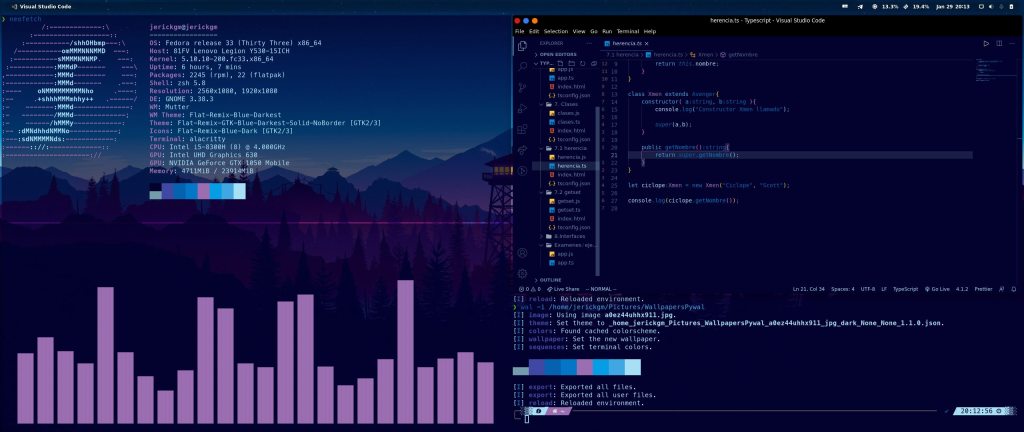The image size is (1024, 432).
Task: Open the Manage gear in activity bar
Action: coord(522,272)
